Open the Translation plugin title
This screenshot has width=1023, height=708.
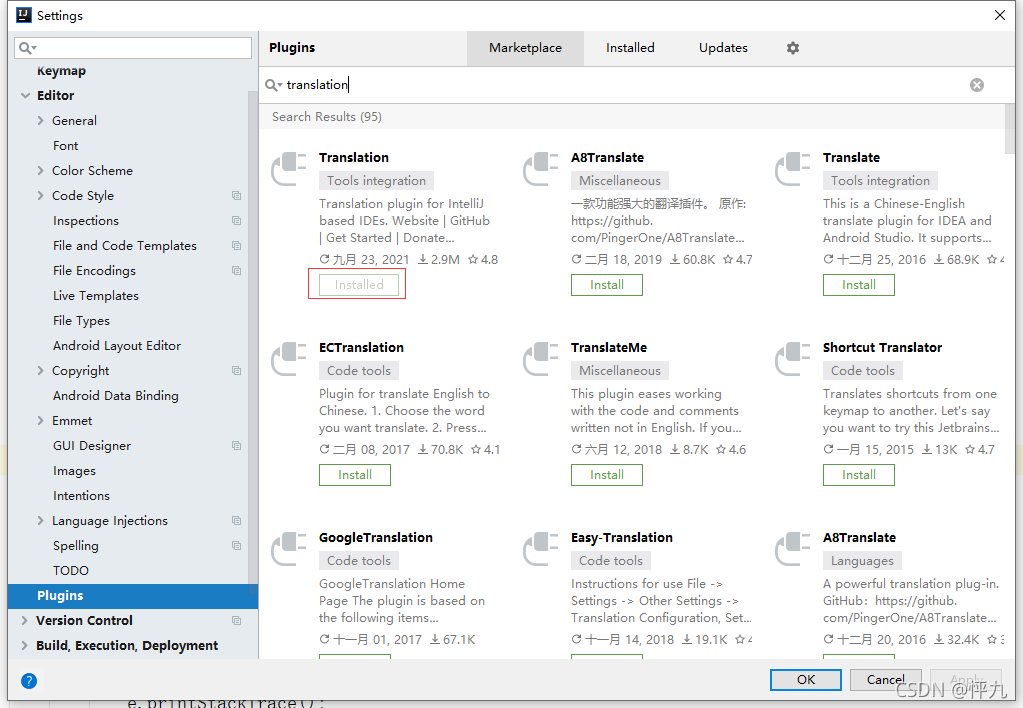click(x=354, y=157)
